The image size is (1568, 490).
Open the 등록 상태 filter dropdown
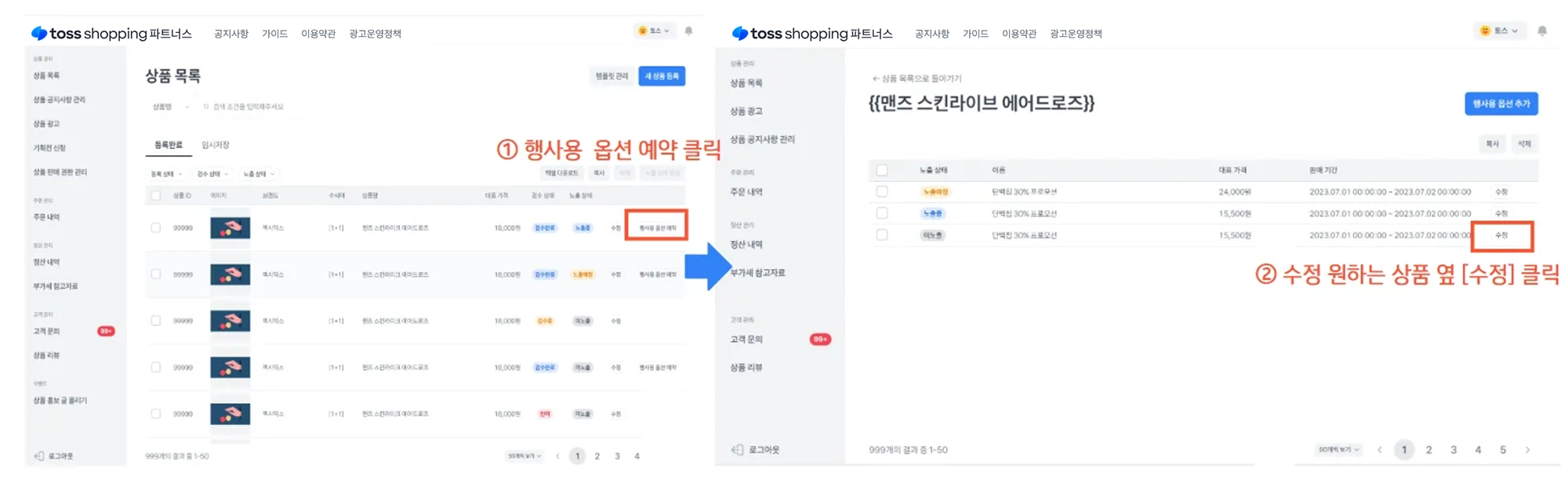coord(166,174)
